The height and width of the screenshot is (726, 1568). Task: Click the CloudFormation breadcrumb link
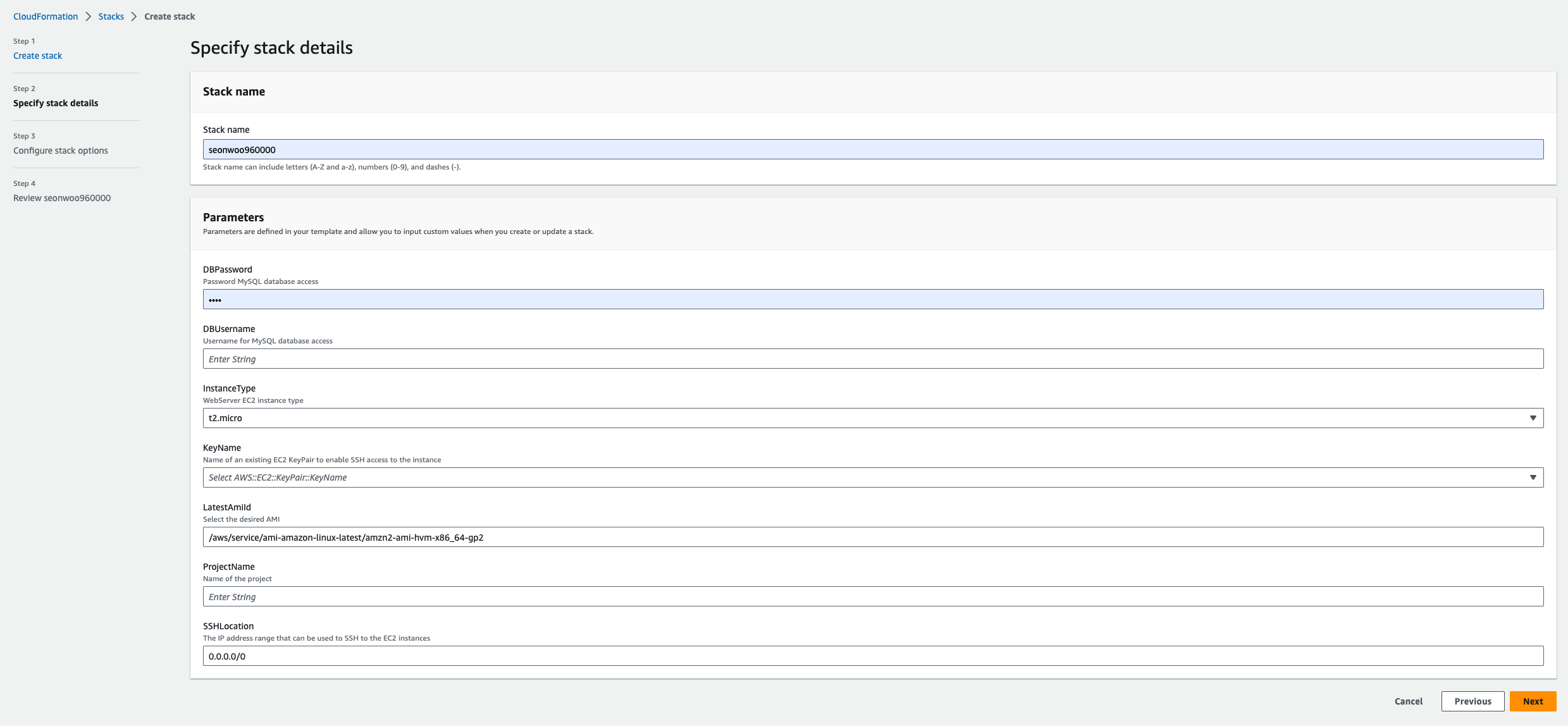coord(46,16)
